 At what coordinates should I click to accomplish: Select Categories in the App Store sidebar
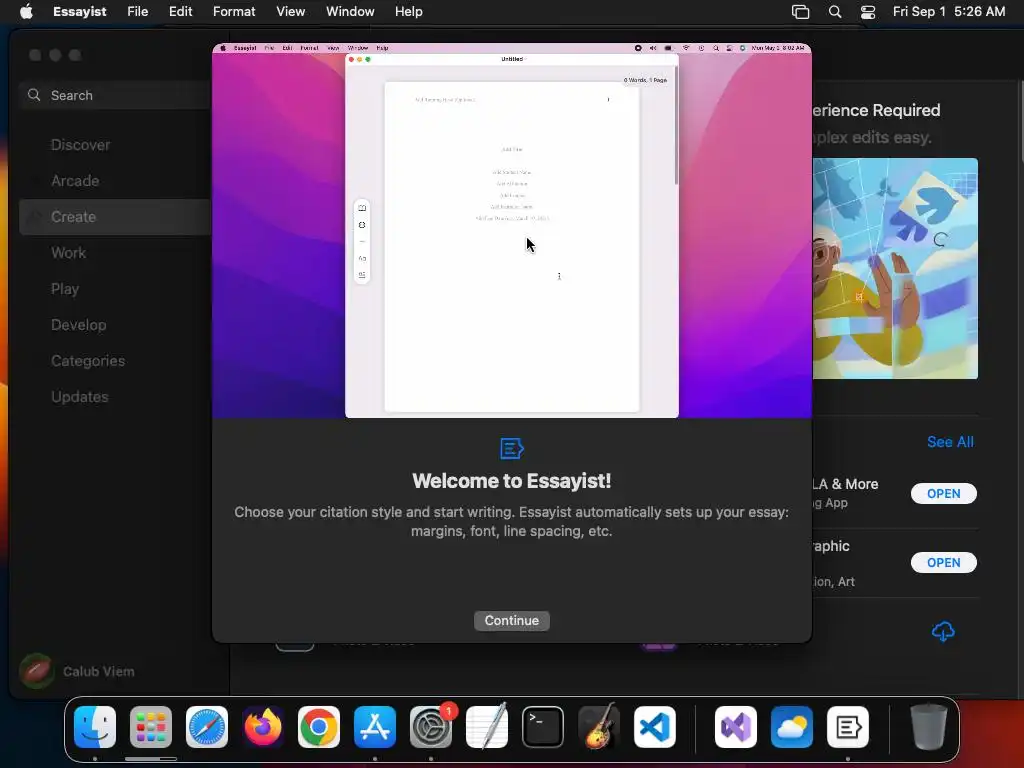[88, 360]
